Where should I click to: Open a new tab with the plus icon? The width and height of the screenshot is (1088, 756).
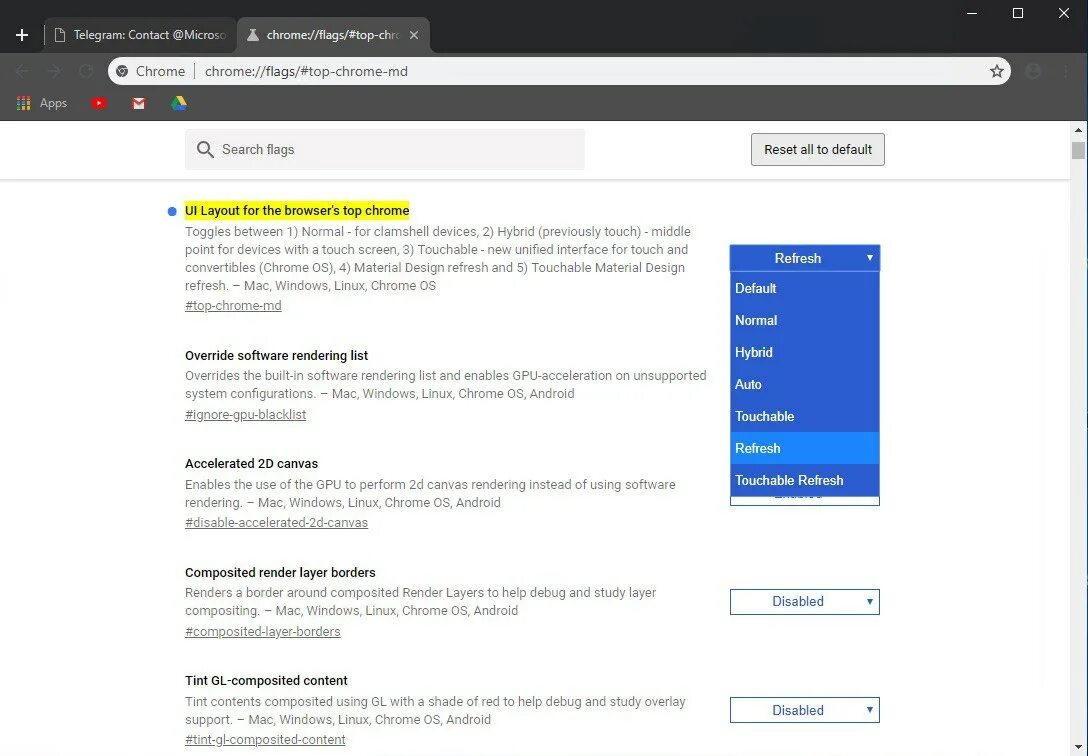[x=22, y=35]
